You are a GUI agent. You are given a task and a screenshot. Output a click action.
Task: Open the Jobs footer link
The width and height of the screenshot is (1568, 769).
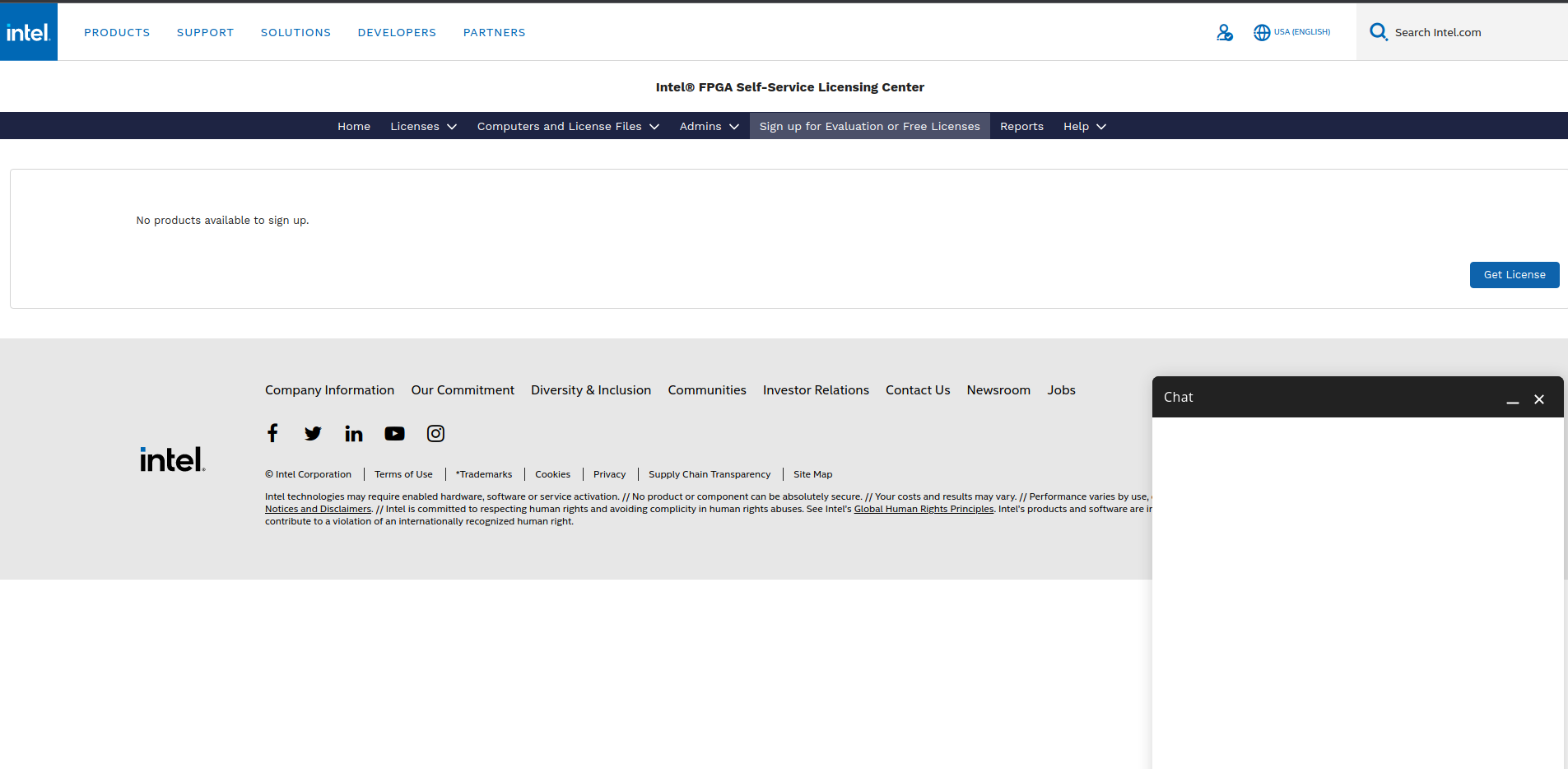pos(1062,390)
